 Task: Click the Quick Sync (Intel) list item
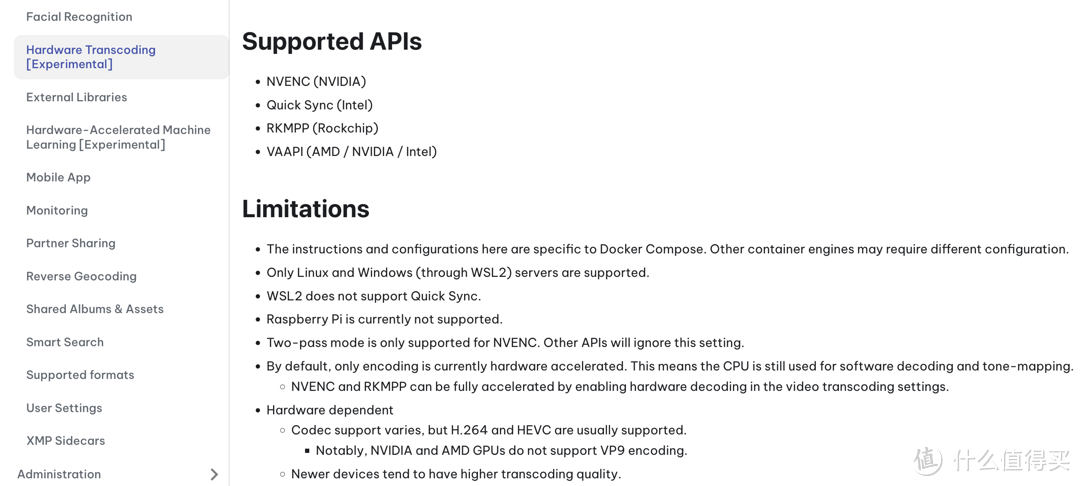click(320, 105)
